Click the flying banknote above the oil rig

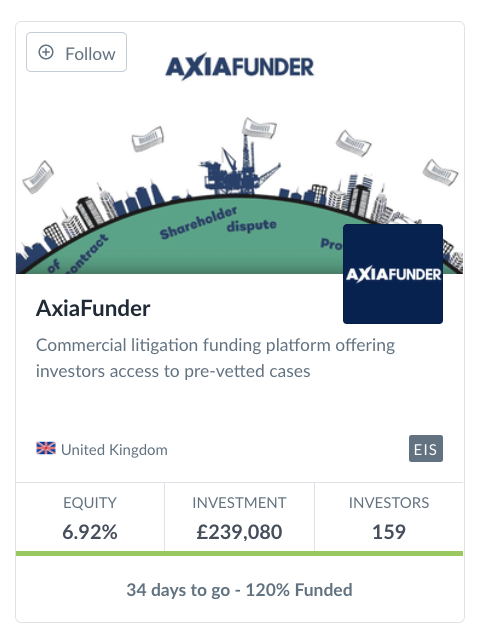click(259, 128)
